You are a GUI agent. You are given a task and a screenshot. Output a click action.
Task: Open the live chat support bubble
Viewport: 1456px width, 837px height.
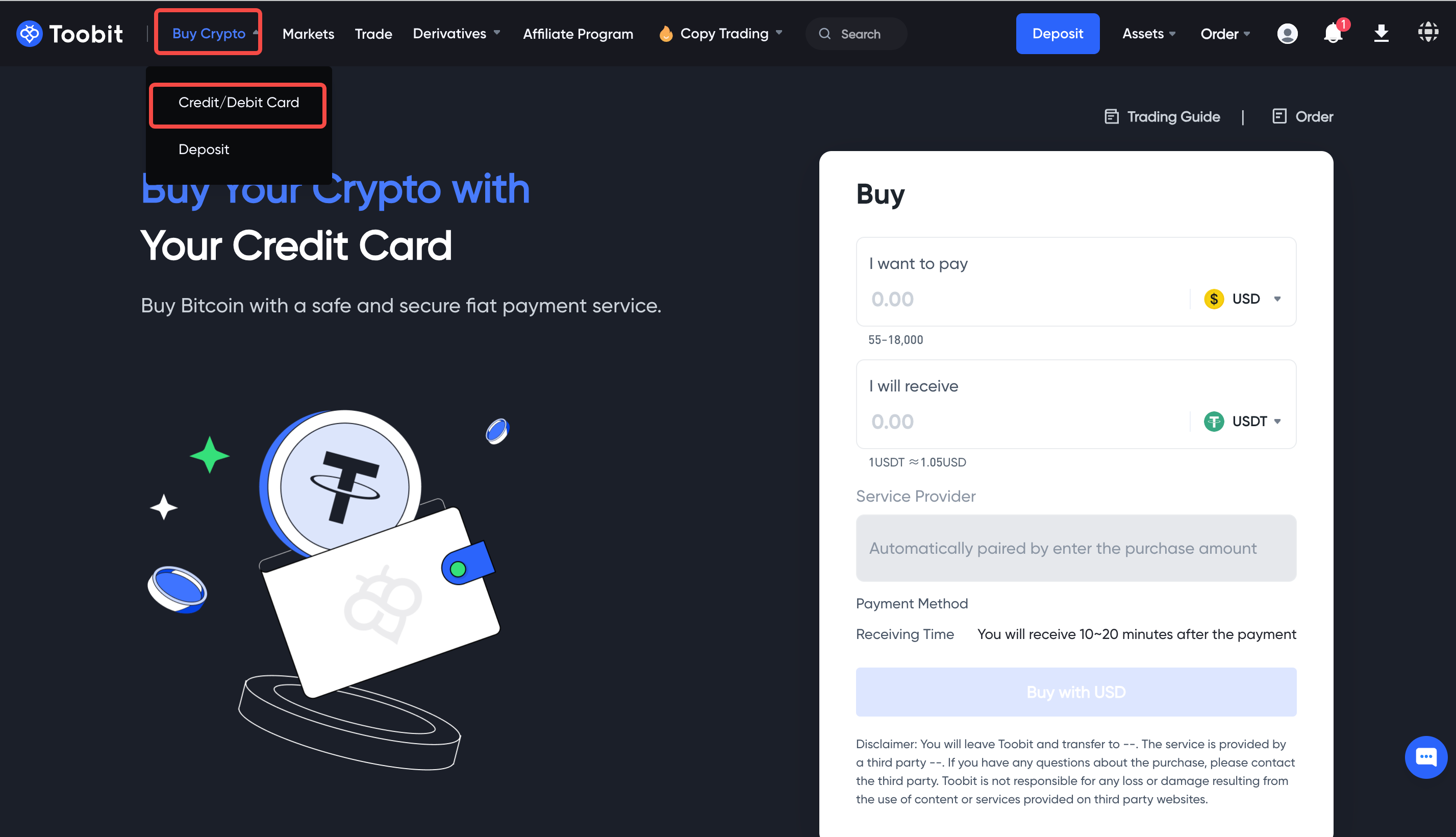point(1425,757)
